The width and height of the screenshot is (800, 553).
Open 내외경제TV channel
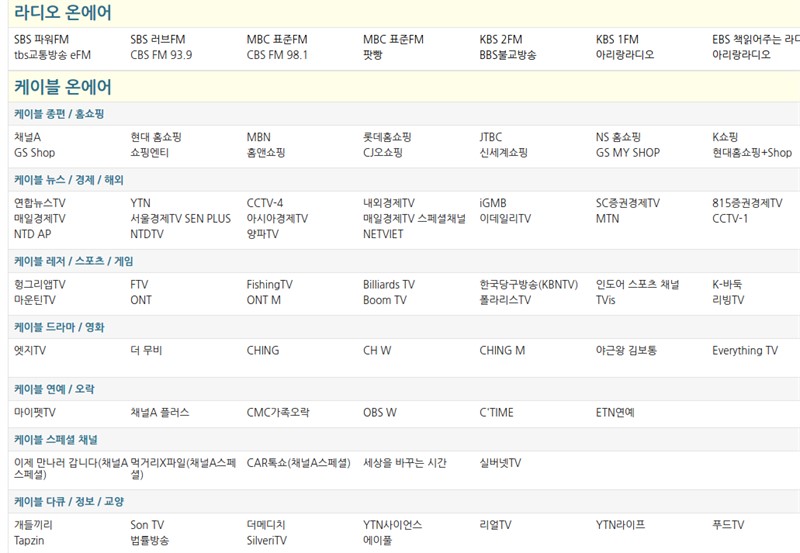(389, 203)
